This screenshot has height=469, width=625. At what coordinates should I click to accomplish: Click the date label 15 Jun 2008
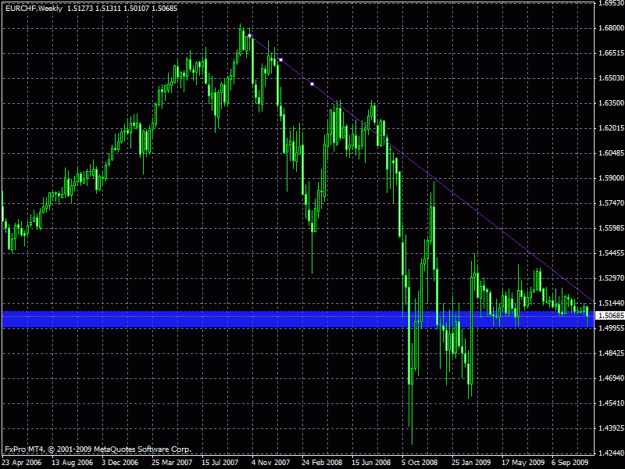(371, 462)
